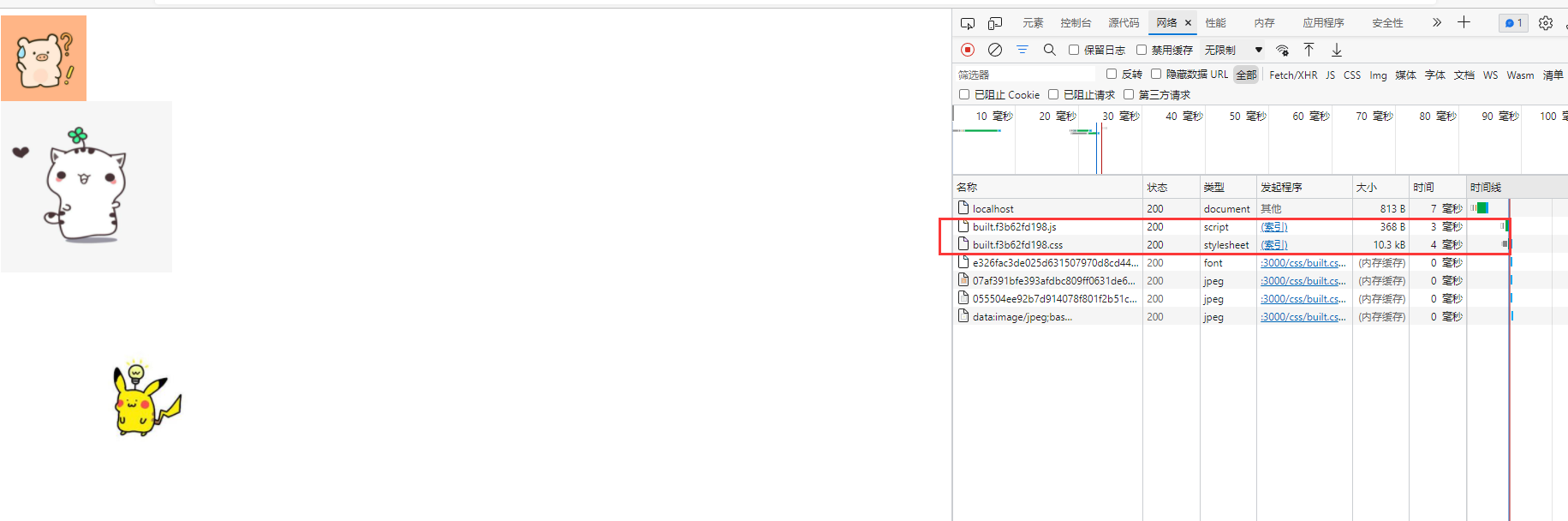Screen dimensions: 1568x521
Task: Switch to 安全性 tab
Action: (1387, 23)
